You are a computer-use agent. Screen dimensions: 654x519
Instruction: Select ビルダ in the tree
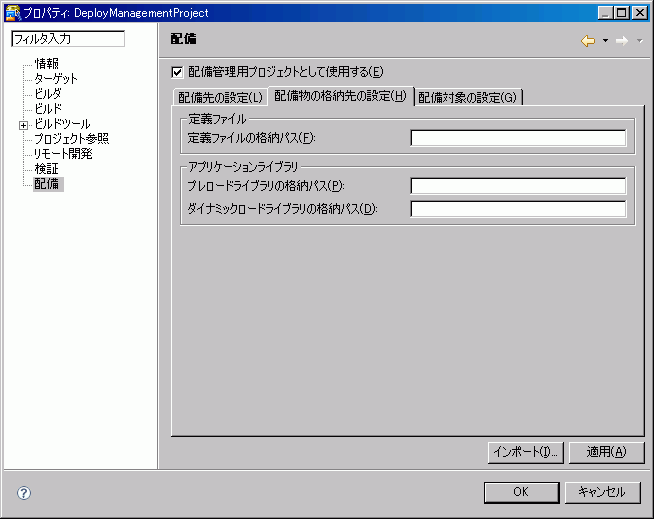pyautogui.click(x=48, y=93)
